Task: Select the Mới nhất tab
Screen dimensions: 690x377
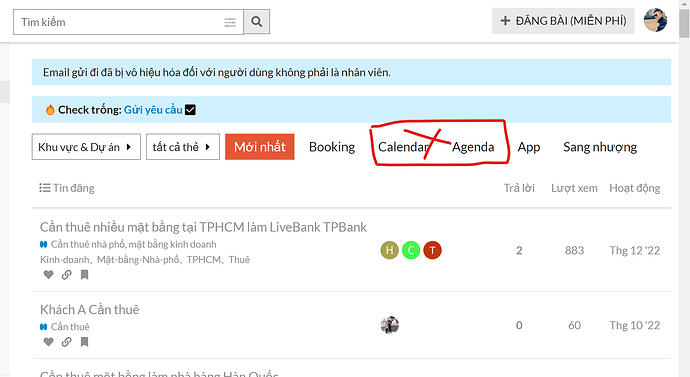Action: click(260, 147)
